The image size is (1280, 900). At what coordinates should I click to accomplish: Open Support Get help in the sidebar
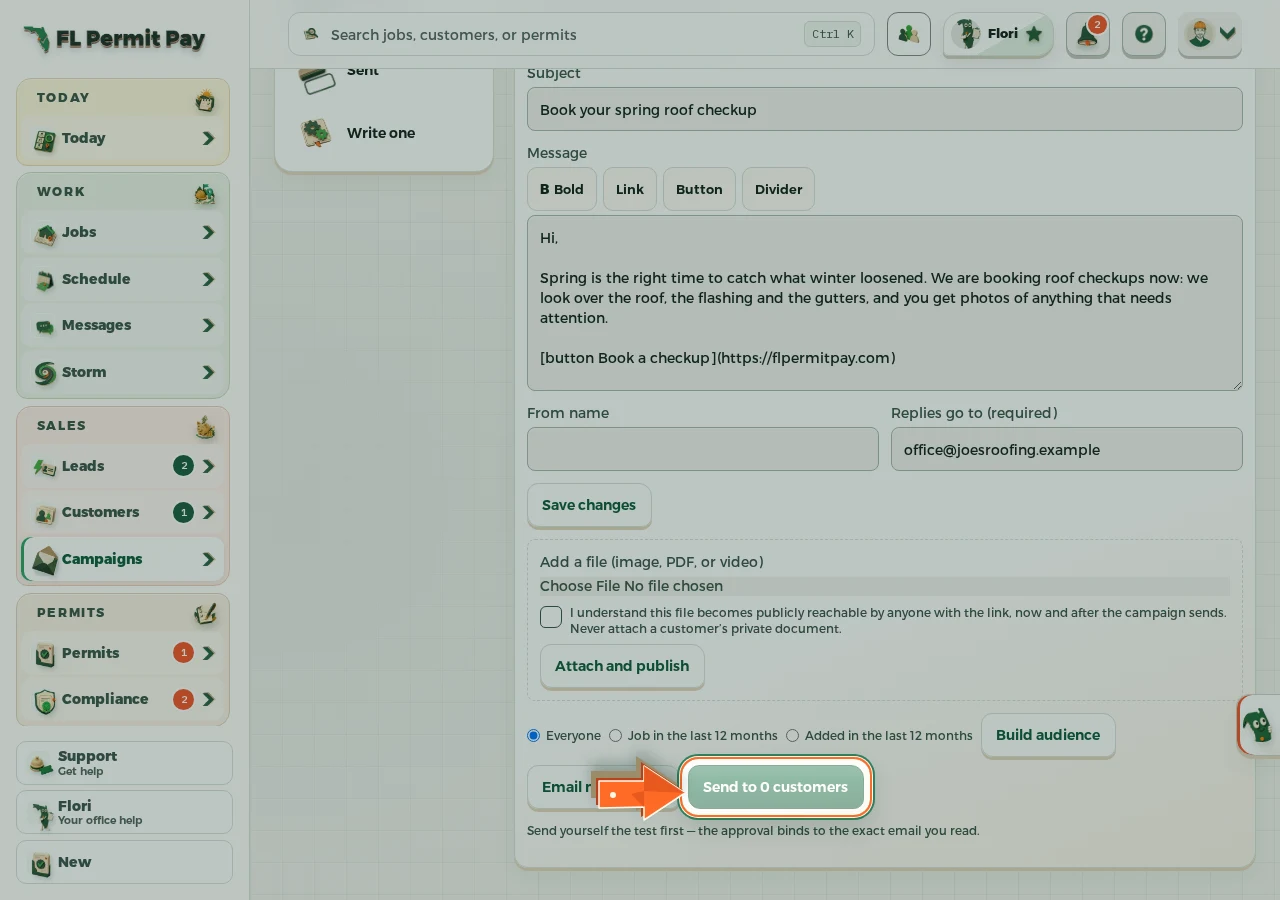[124, 763]
